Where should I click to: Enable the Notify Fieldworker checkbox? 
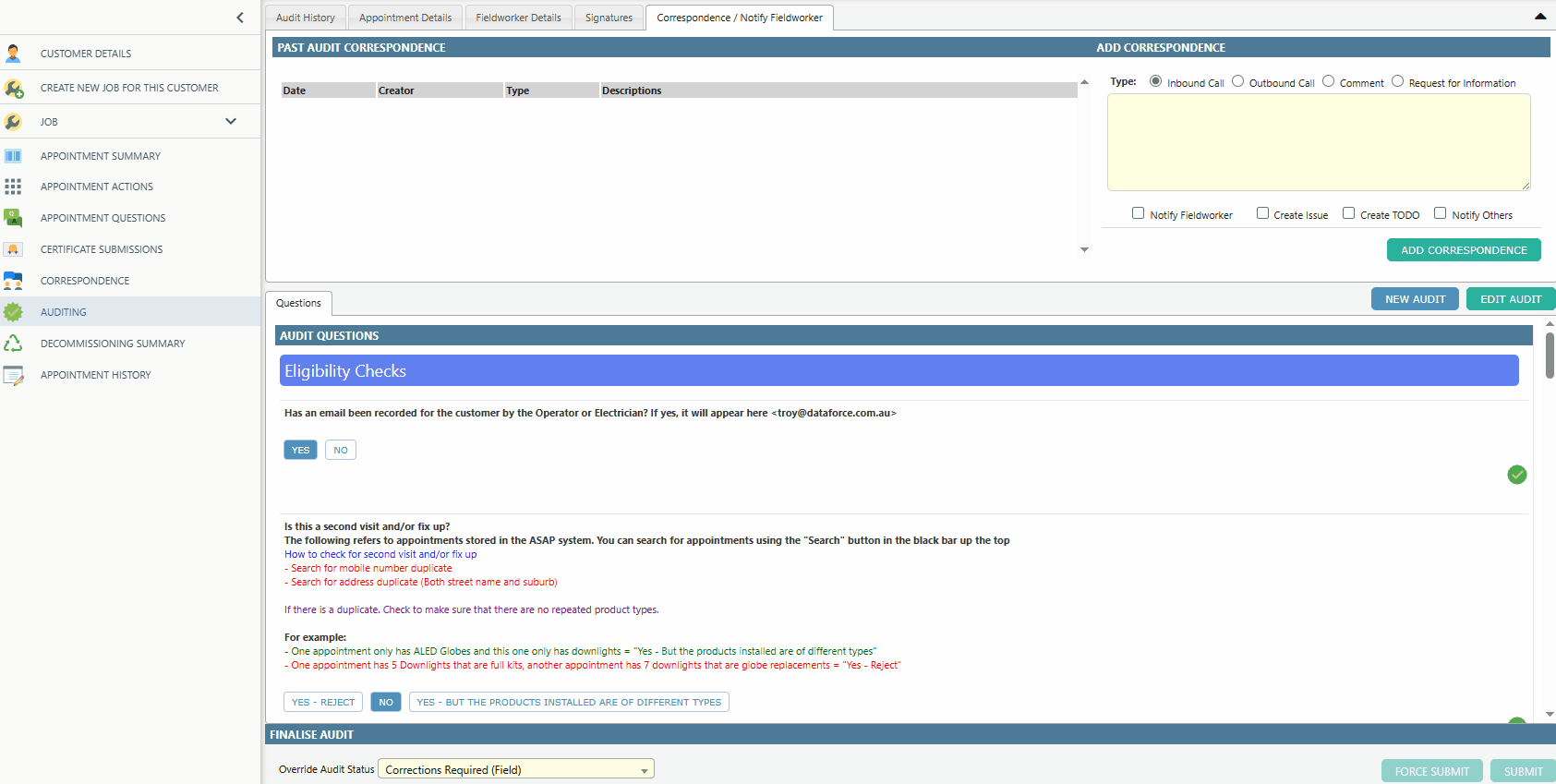1138,213
